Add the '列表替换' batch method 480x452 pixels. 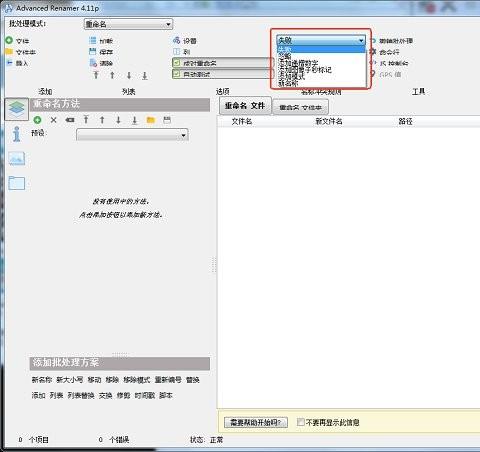pyautogui.click(x=81, y=395)
